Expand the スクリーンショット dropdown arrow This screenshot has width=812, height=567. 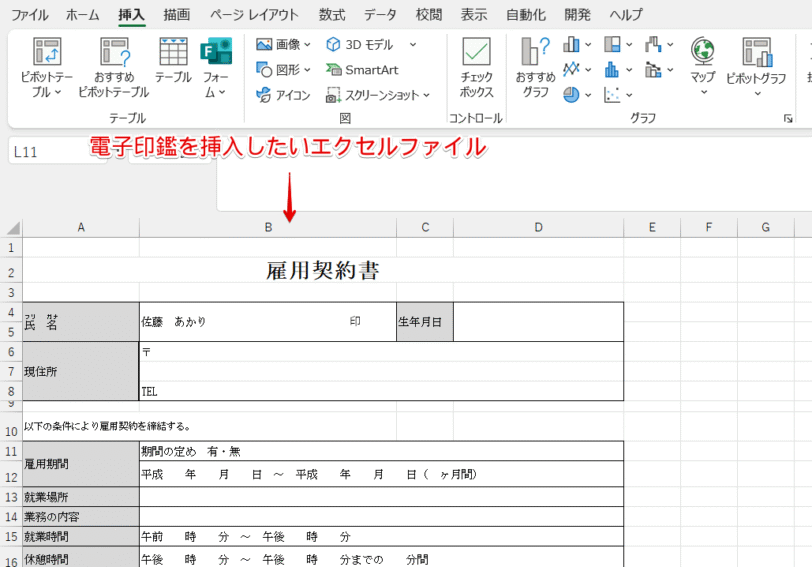coord(426,95)
